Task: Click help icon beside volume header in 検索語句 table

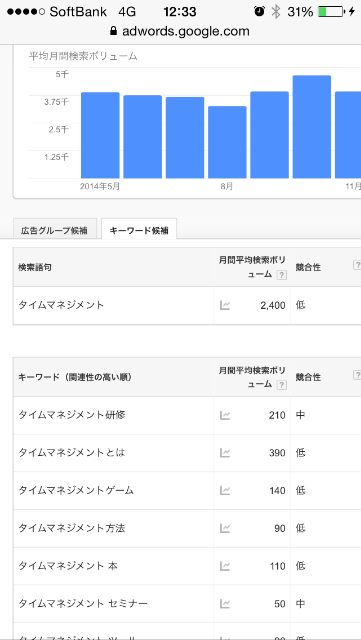Action: pos(281,275)
